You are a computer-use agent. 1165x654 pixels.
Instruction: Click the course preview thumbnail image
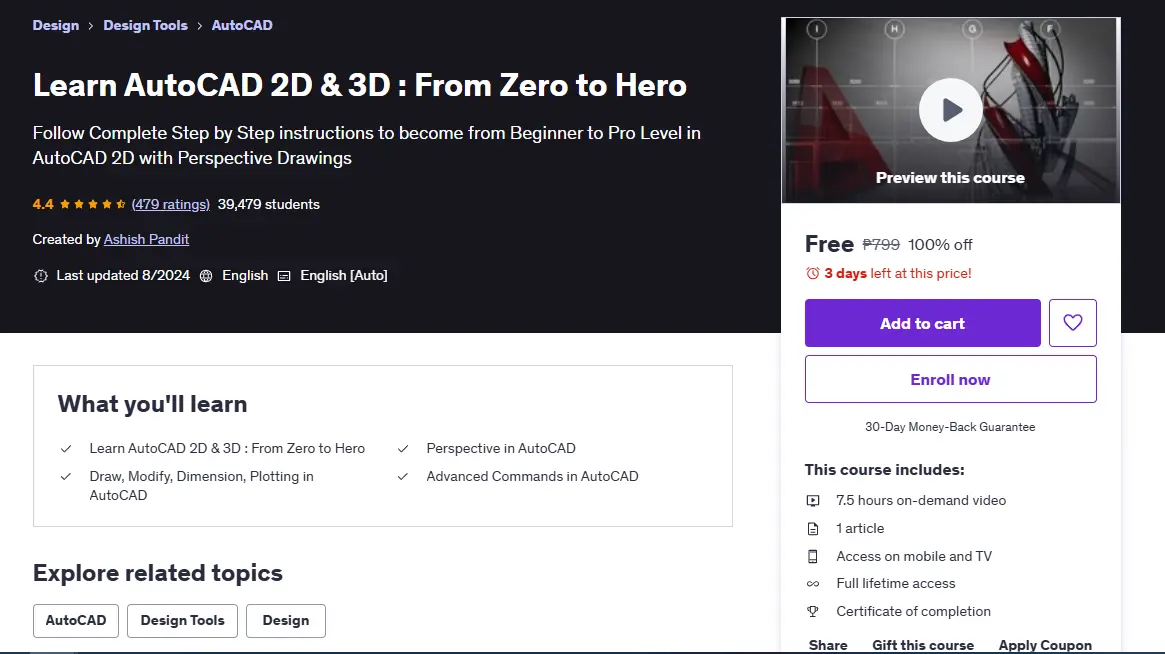pyautogui.click(x=950, y=110)
